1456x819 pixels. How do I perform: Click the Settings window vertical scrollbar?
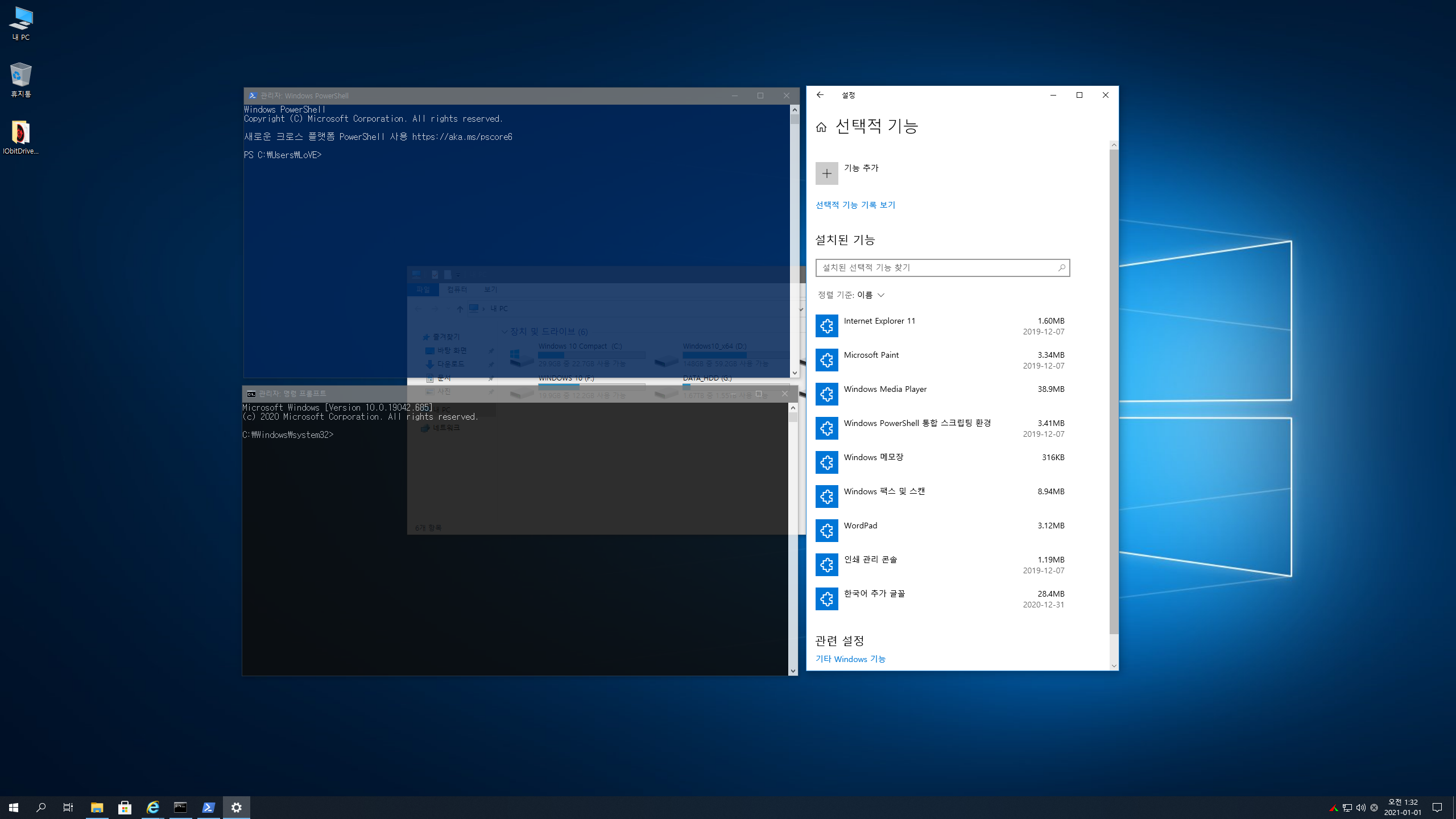pyautogui.click(x=1114, y=392)
